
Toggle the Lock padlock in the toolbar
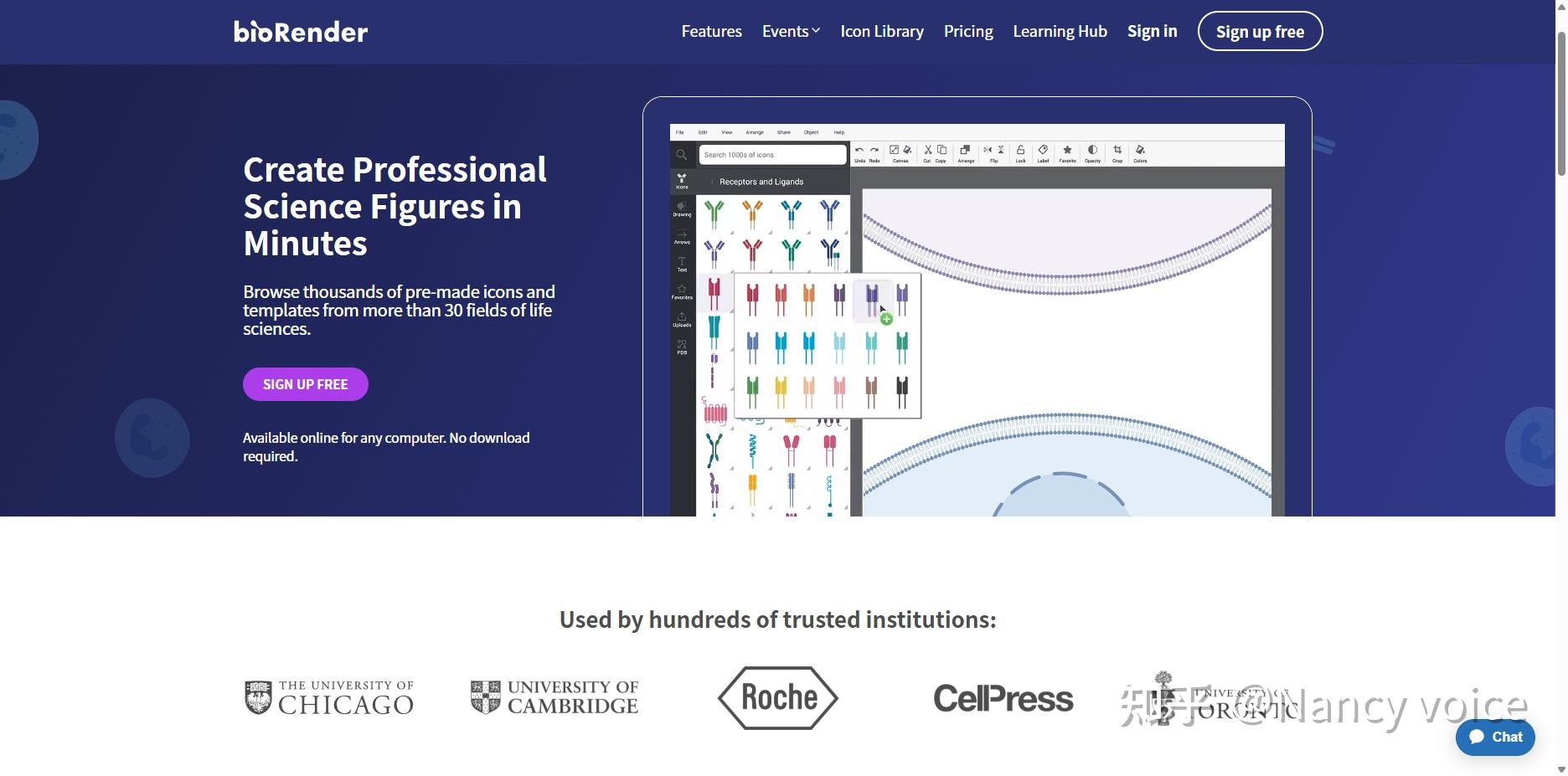[1020, 151]
